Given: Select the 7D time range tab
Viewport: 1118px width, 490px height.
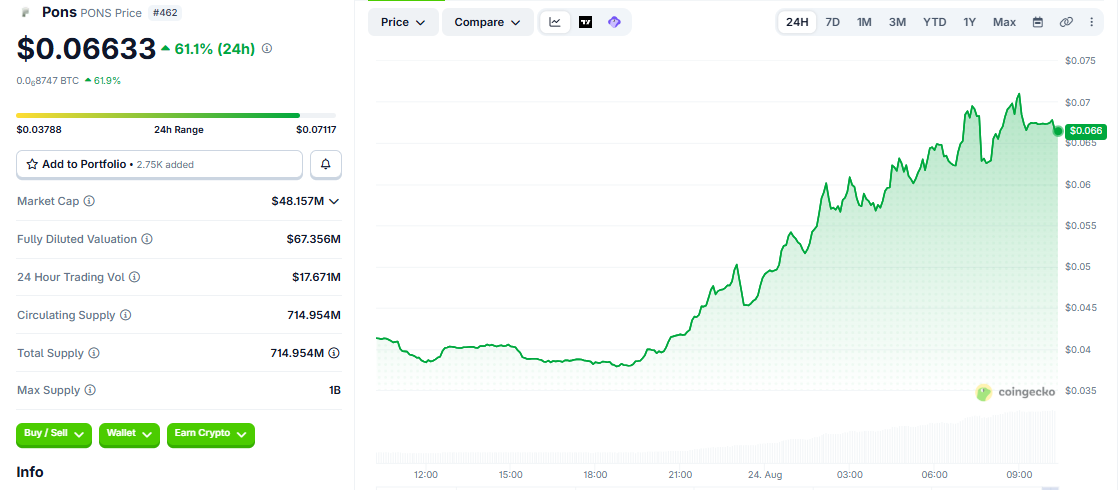Looking at the screenshot, I should pos(832,22).
